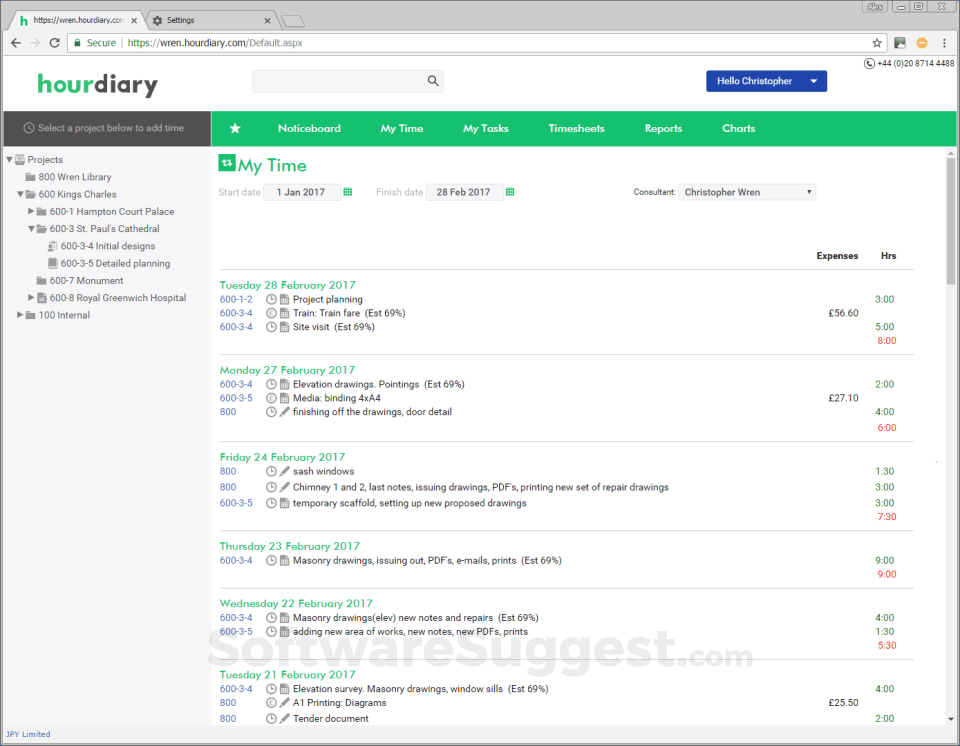This screenshot has height=746, width=960.
Task: Click the refresh icon beside the My Time heading
Action: (x=227, y=163)
